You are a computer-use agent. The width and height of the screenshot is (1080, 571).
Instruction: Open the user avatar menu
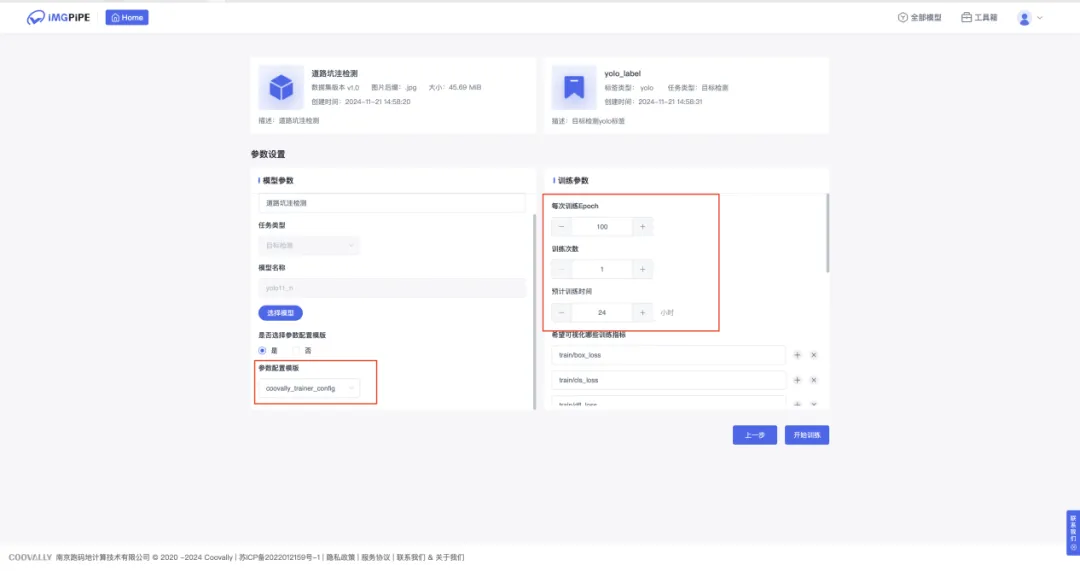(x=1024, y=18)
